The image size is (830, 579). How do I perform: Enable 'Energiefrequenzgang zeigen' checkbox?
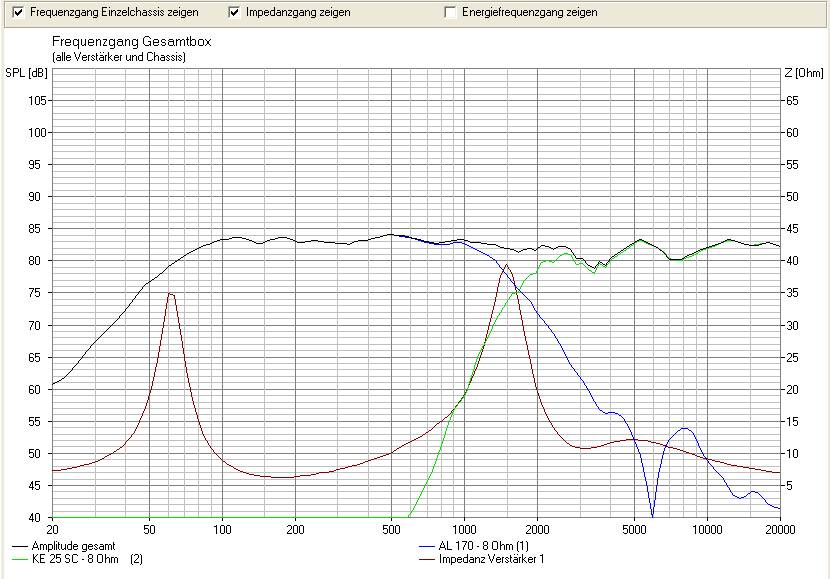450,12
